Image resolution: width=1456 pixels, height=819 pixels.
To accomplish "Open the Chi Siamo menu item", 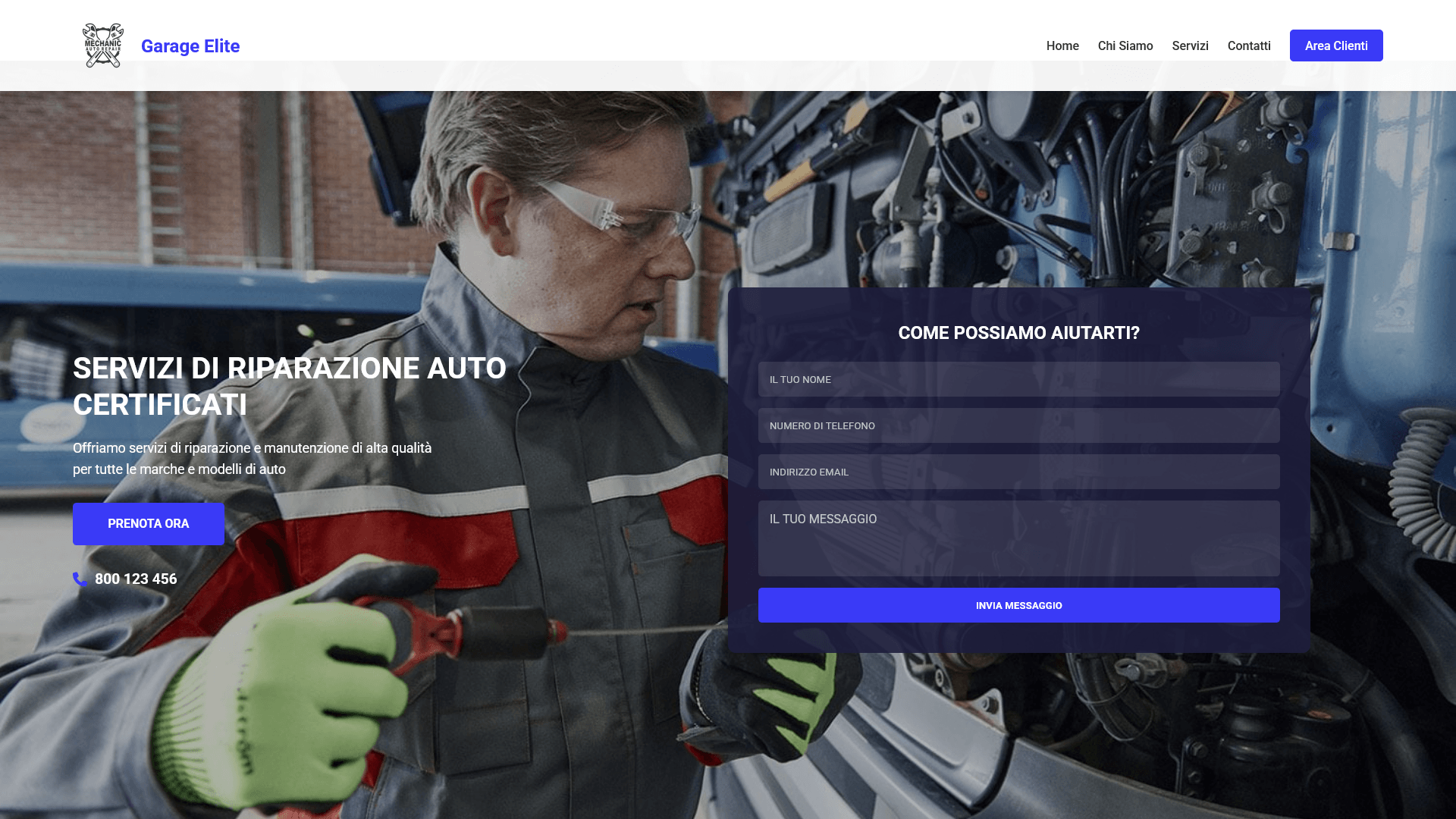I will tap(1125, 45).
